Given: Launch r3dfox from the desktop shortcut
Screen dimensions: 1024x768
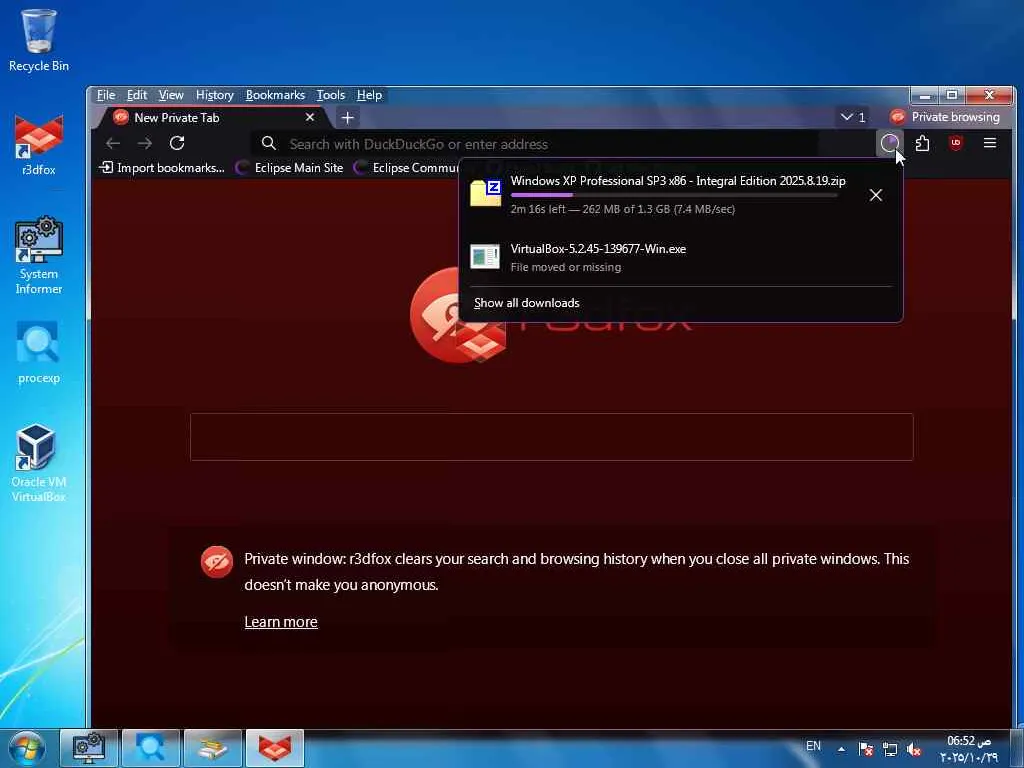Looking at the screenshot, I should point(39,145).
